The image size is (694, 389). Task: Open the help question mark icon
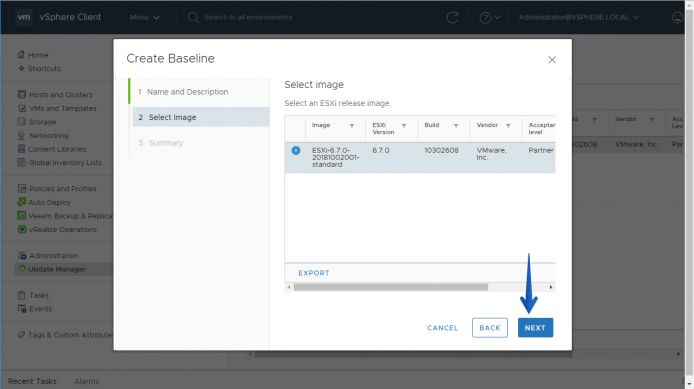point(485,18)
